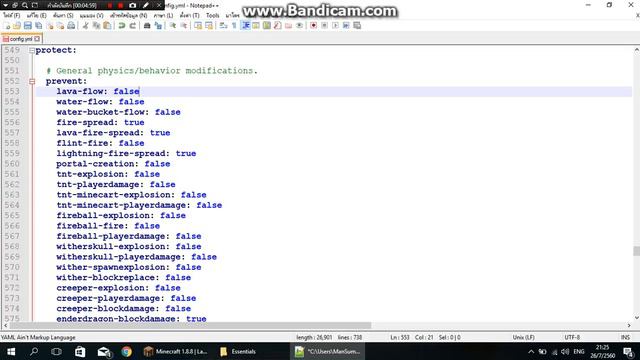Screen dimensions: 640x360
Task: Open Minecraft 1.8.8 taskbar button
Action: coord(176,351)
